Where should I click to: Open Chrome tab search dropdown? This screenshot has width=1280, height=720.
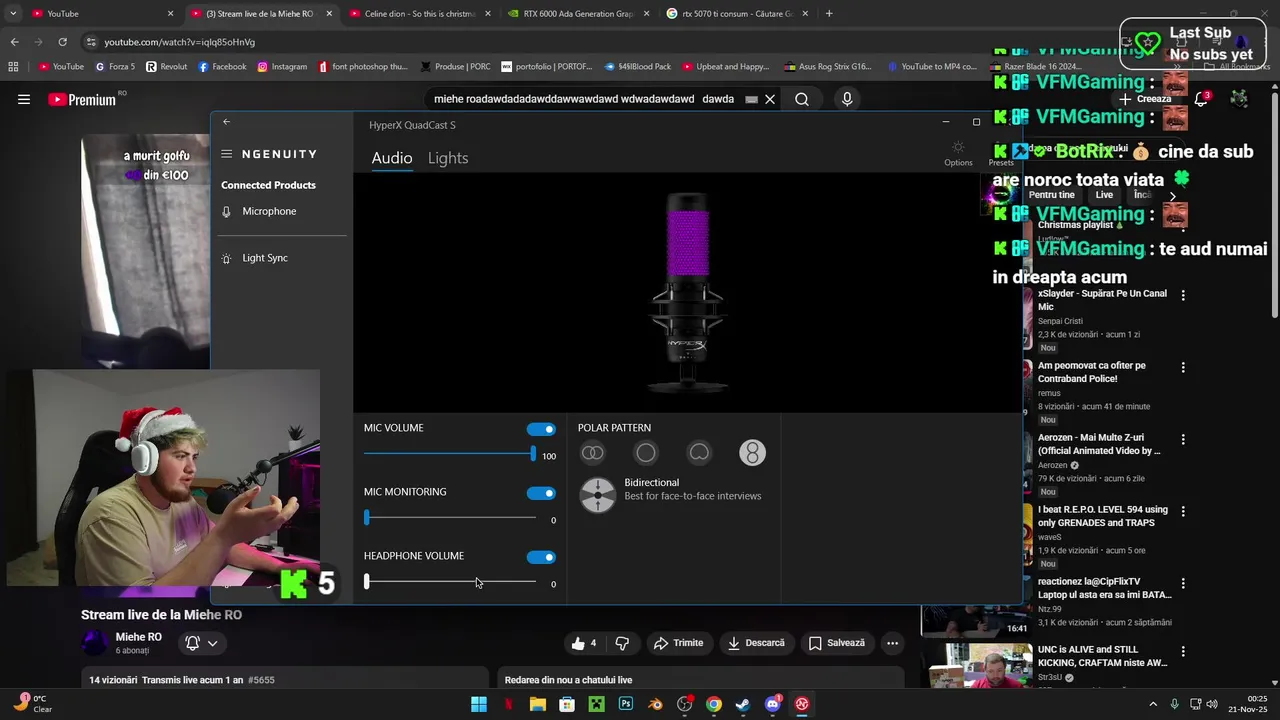(x=13, y=14)
